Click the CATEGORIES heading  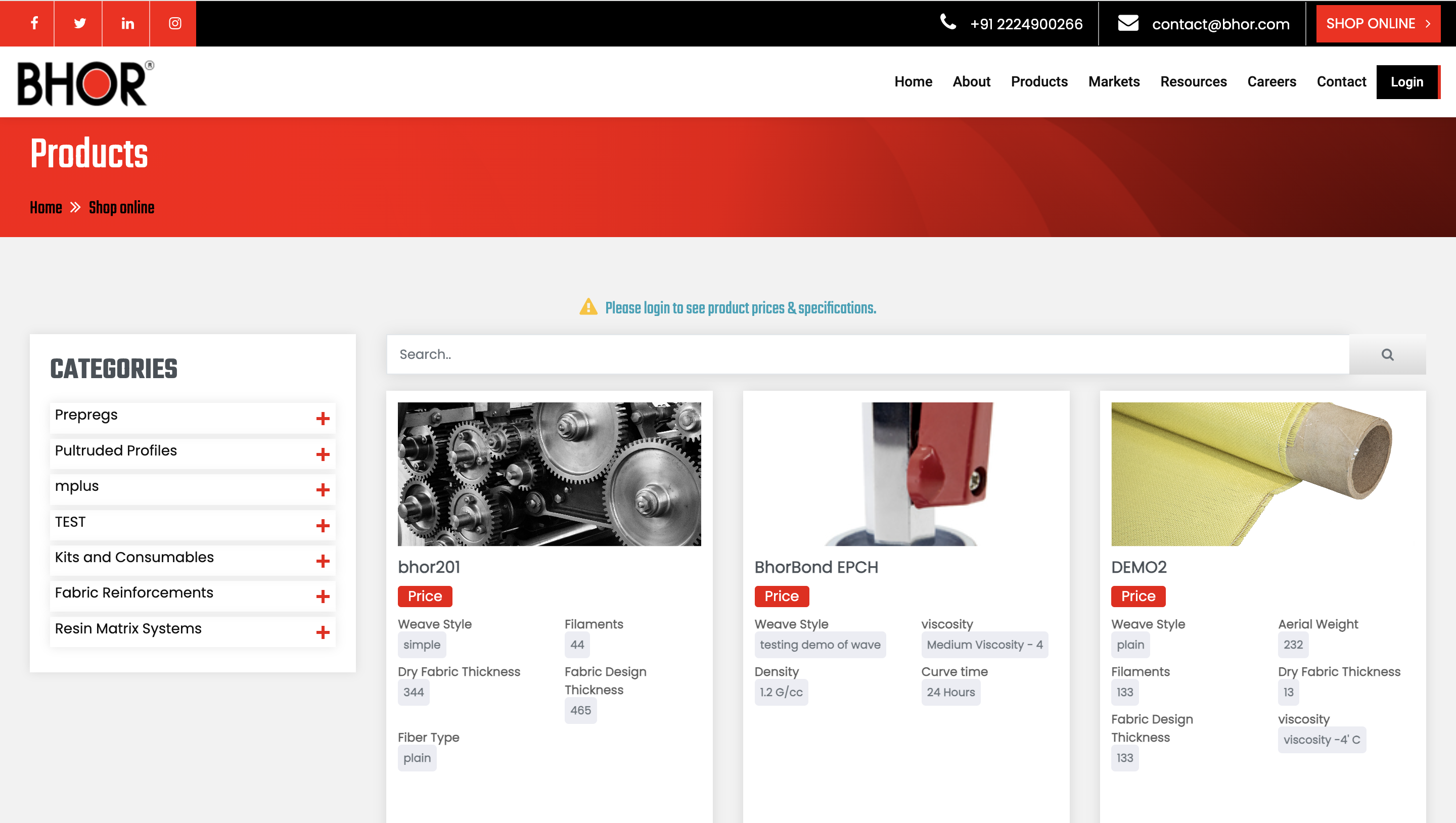(114, 369)
